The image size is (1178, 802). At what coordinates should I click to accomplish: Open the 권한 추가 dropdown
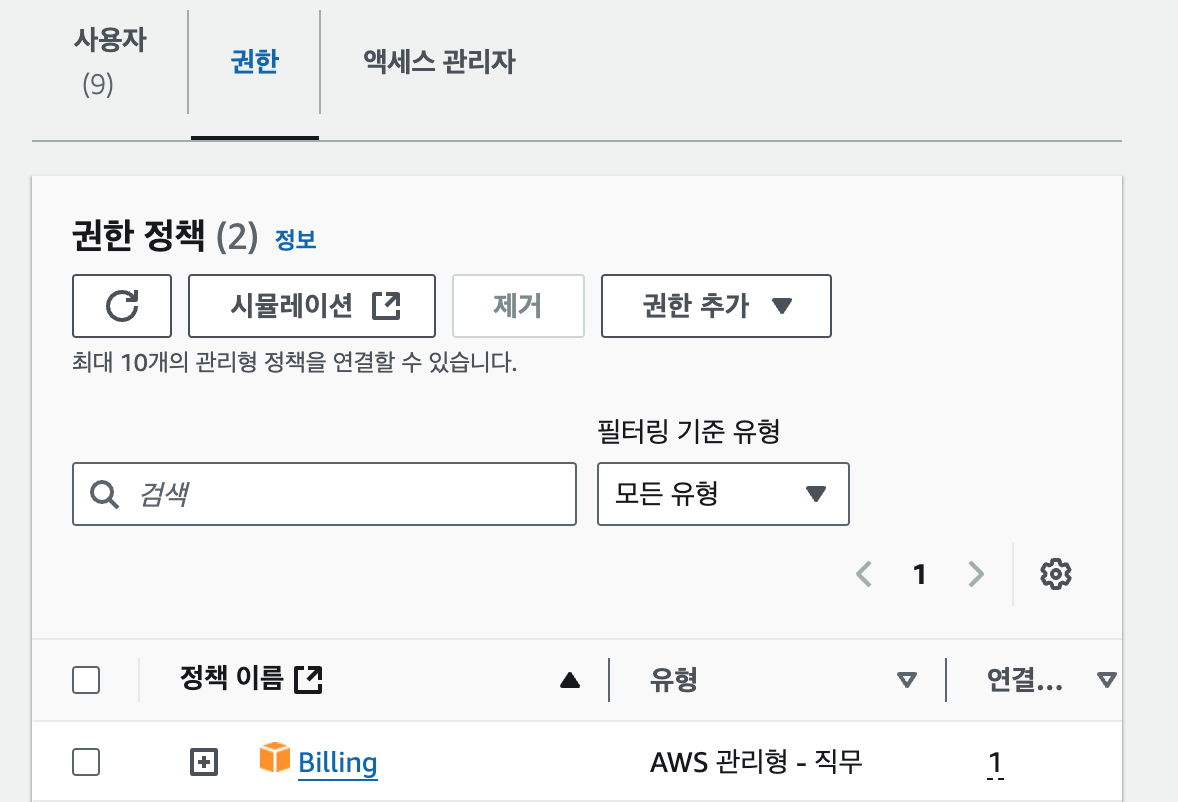click(x=716, y=306)
